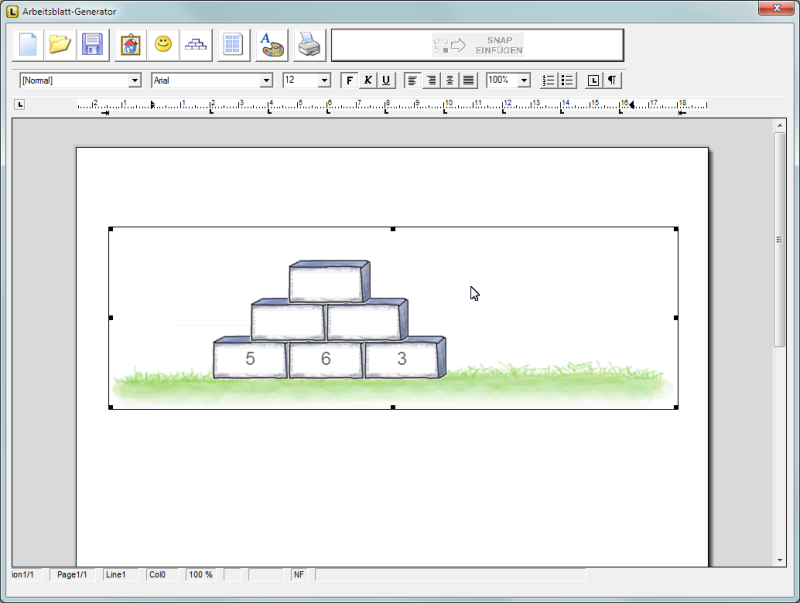Click the vertical scrollbar down arrow
Screen dimensions: 800x603
(x=780, y=560)
